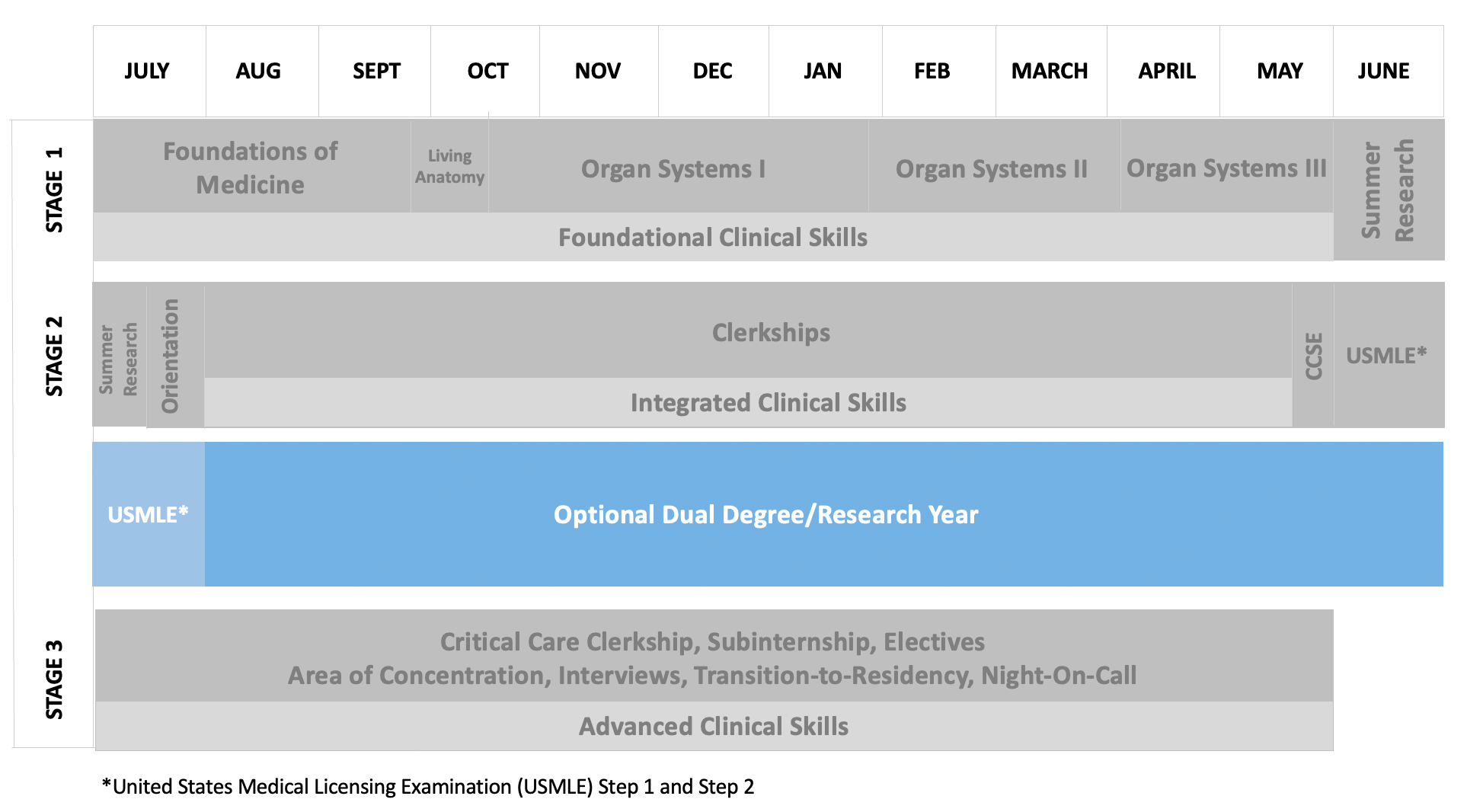Select the light blue USMLE* block
Image resolution: width=1467 pixels, height=812 pixels.
(149, 514)
